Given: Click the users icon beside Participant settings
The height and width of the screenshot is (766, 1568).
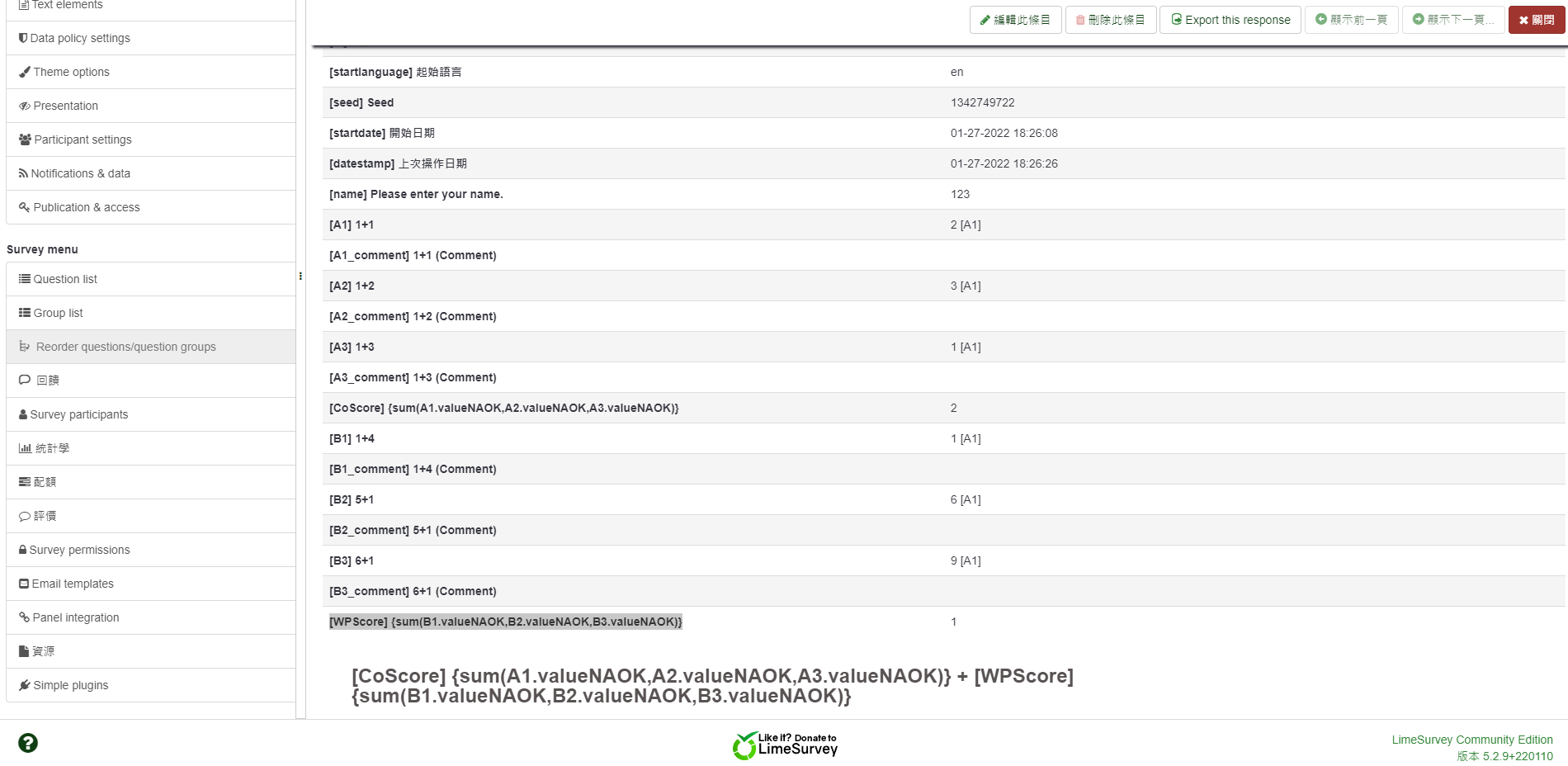Looking at the screenshot, I should [x=25, y=139].
